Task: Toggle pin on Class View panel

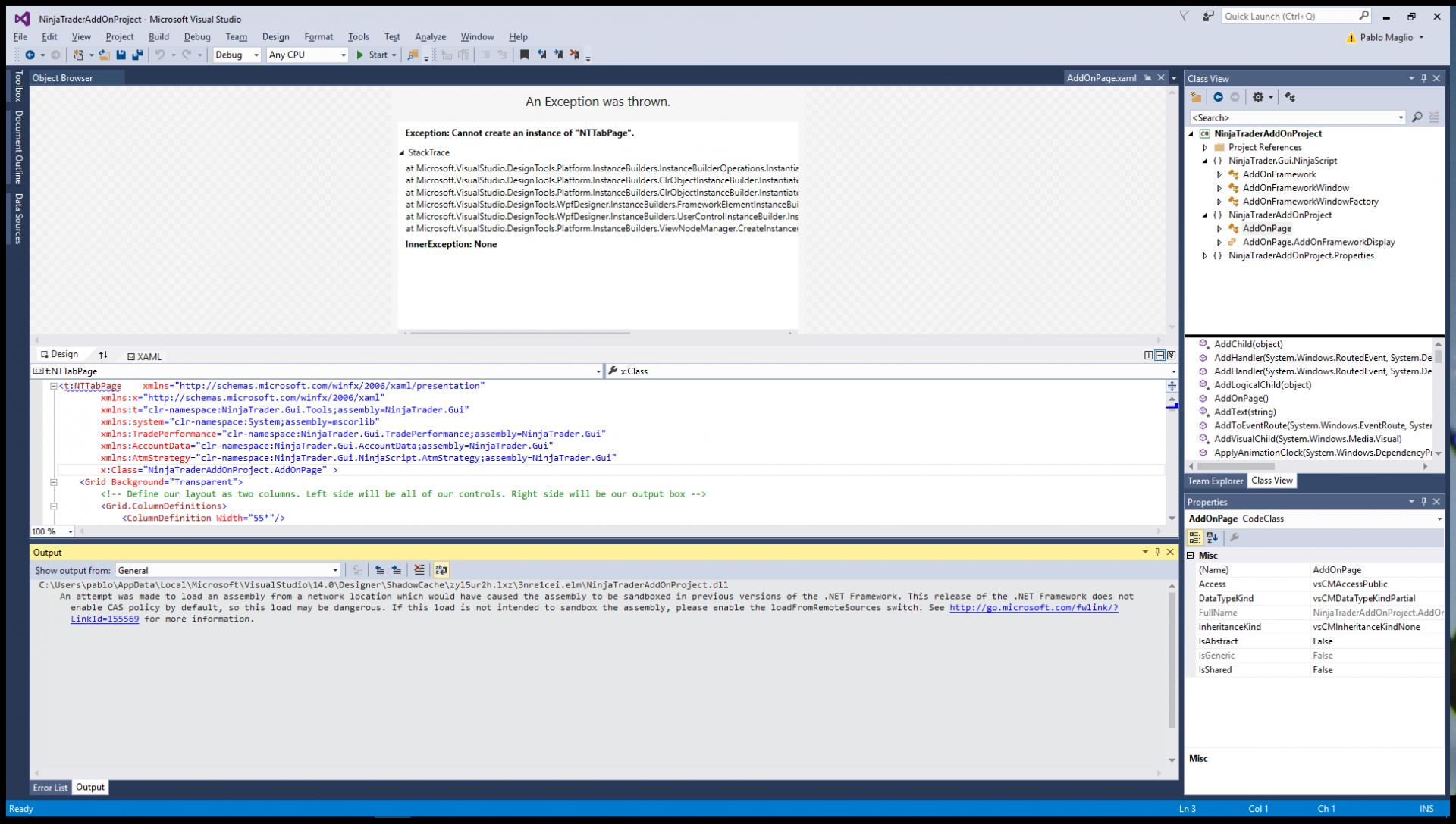Action: tap(1424, 78)
